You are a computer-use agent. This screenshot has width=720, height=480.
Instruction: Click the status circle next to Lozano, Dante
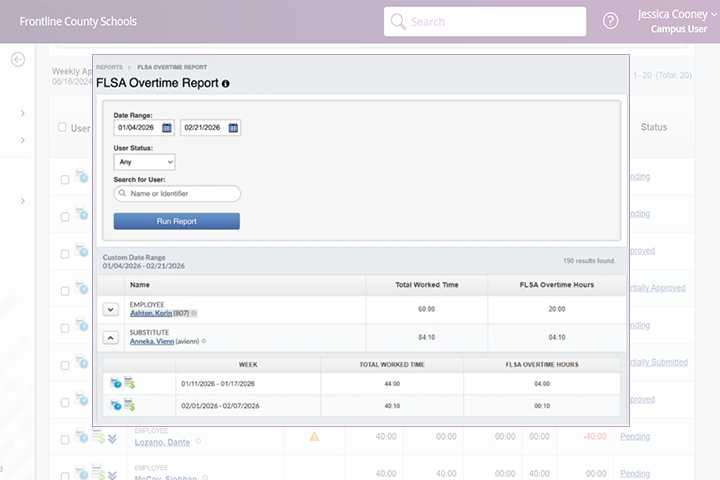coord(198,441)
